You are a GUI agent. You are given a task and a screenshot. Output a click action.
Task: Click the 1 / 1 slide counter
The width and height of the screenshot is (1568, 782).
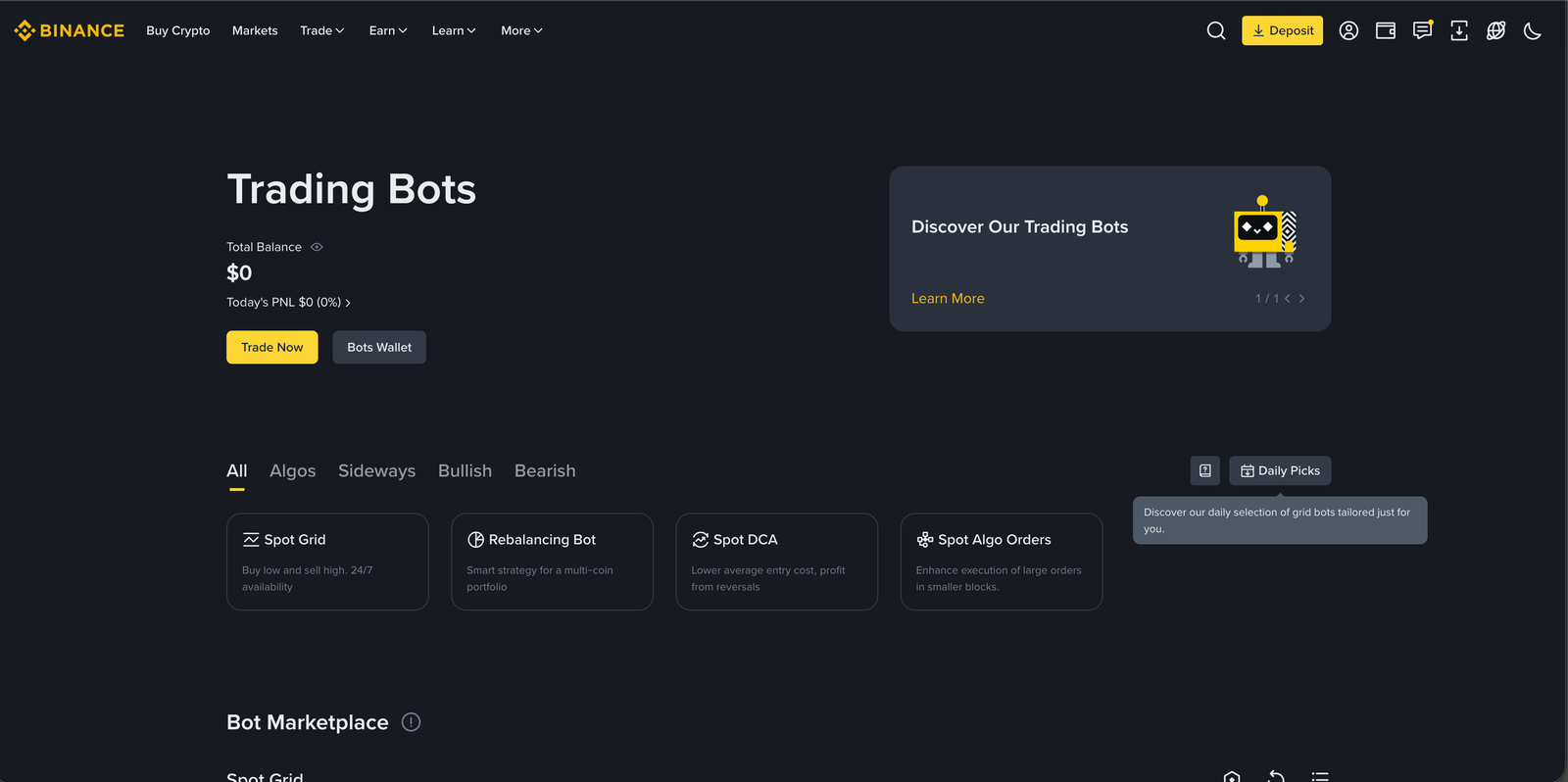pyautogui.click(x=1267, y=299)
